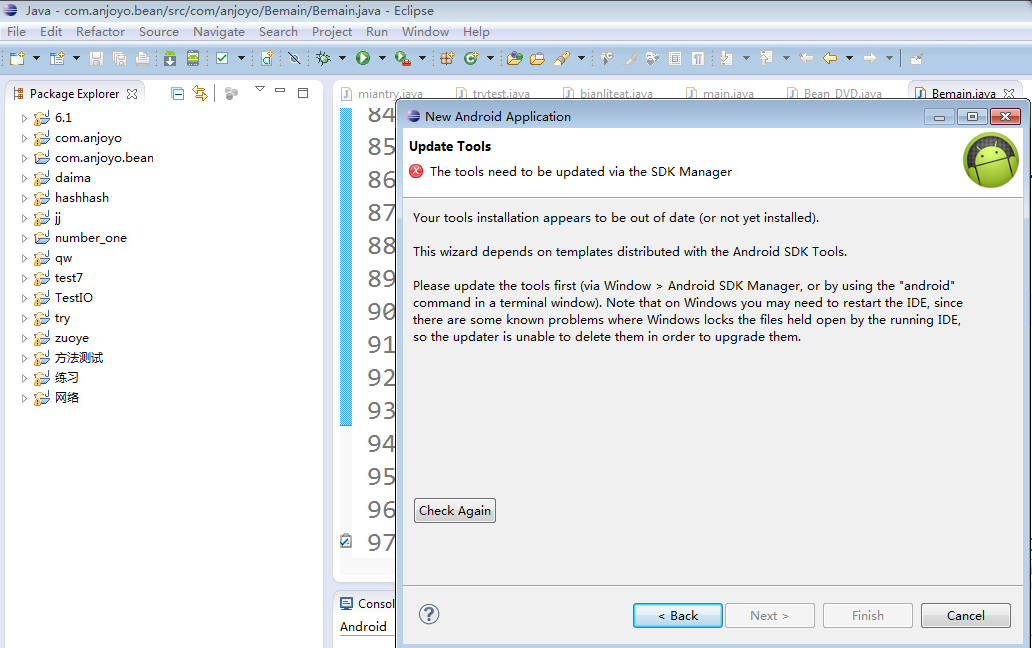
Task: Click the Forward navigation arrow
Action: pyautogui.click(x=870, y=59)
